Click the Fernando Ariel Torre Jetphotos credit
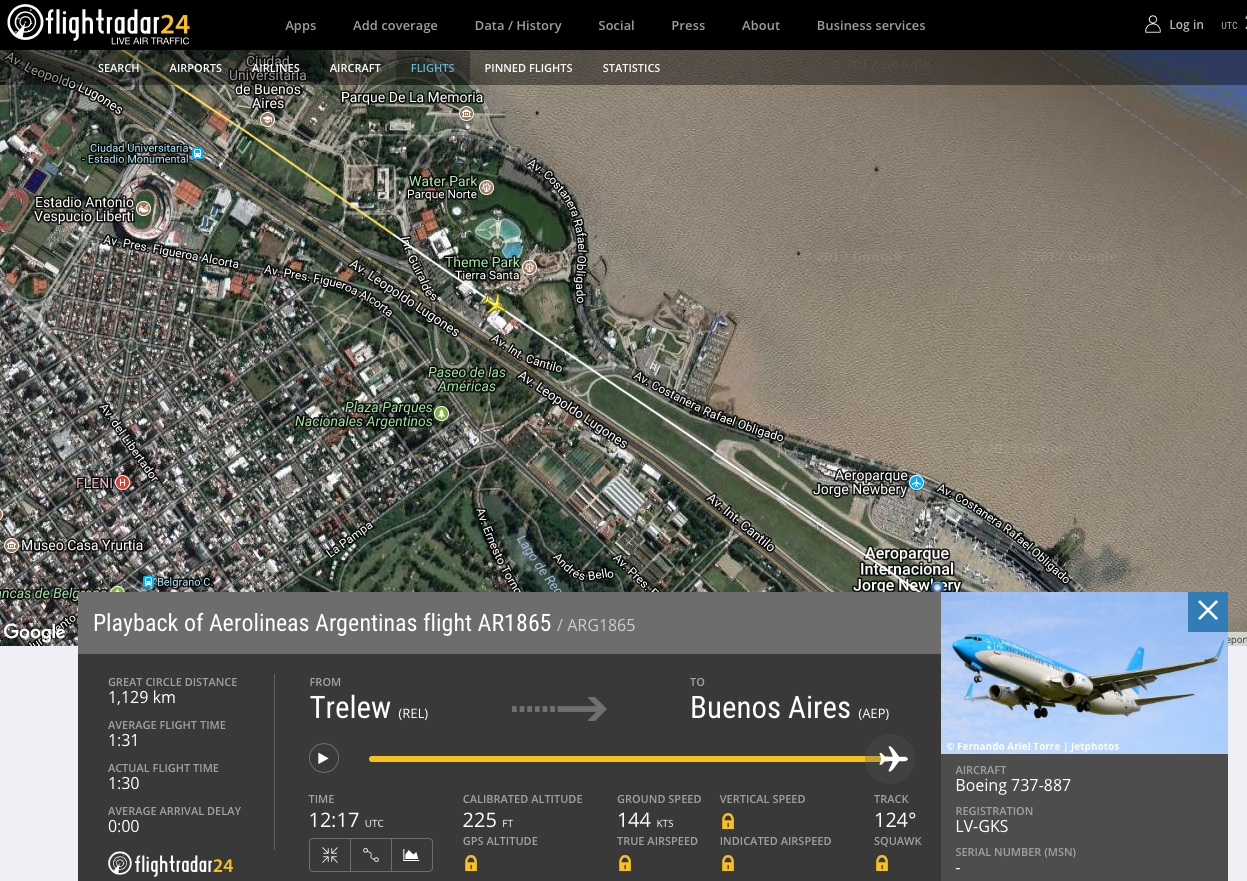 [x=1033, y=747]
